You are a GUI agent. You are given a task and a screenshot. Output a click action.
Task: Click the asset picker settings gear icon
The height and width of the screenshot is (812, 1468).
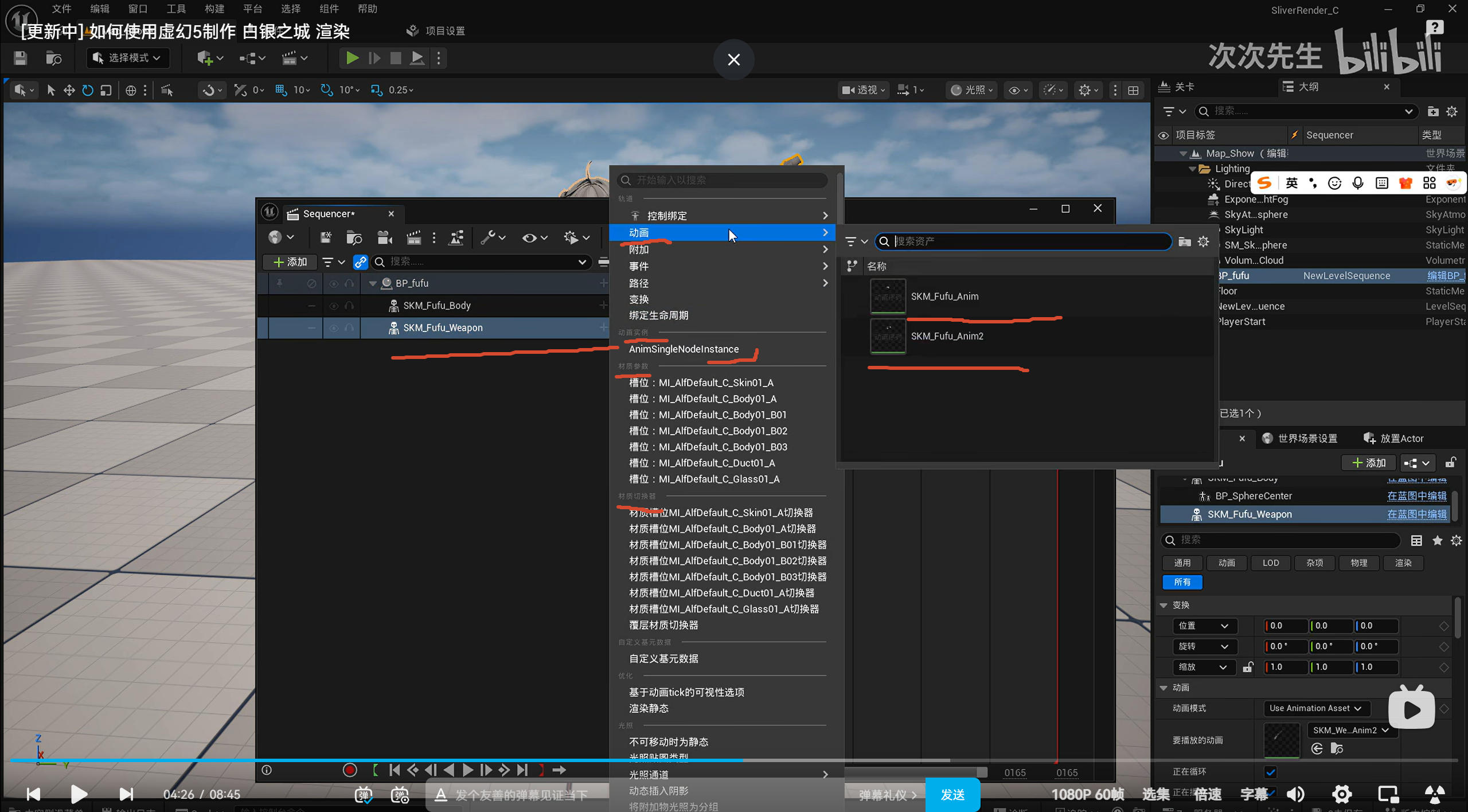(1204, 241)
